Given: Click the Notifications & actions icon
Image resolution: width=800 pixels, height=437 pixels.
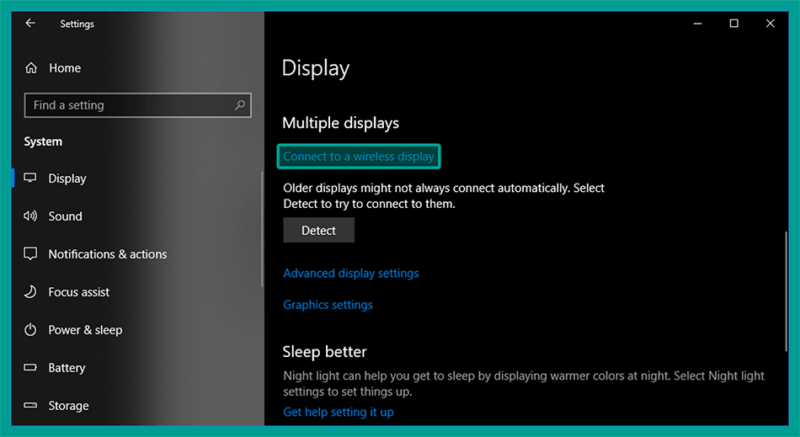Looking at the screenshot, I should 31,254.
